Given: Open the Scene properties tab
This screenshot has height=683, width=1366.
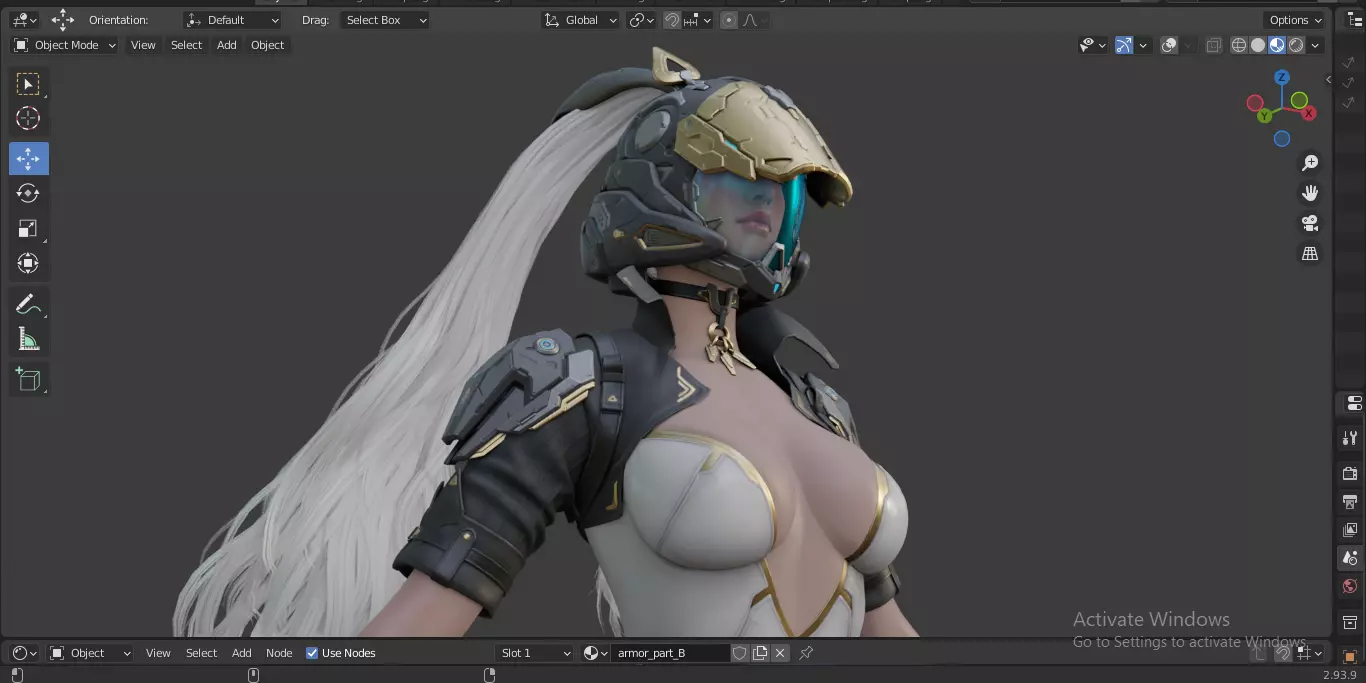Looking at the screenshot, I should [x=1350, y=558].
